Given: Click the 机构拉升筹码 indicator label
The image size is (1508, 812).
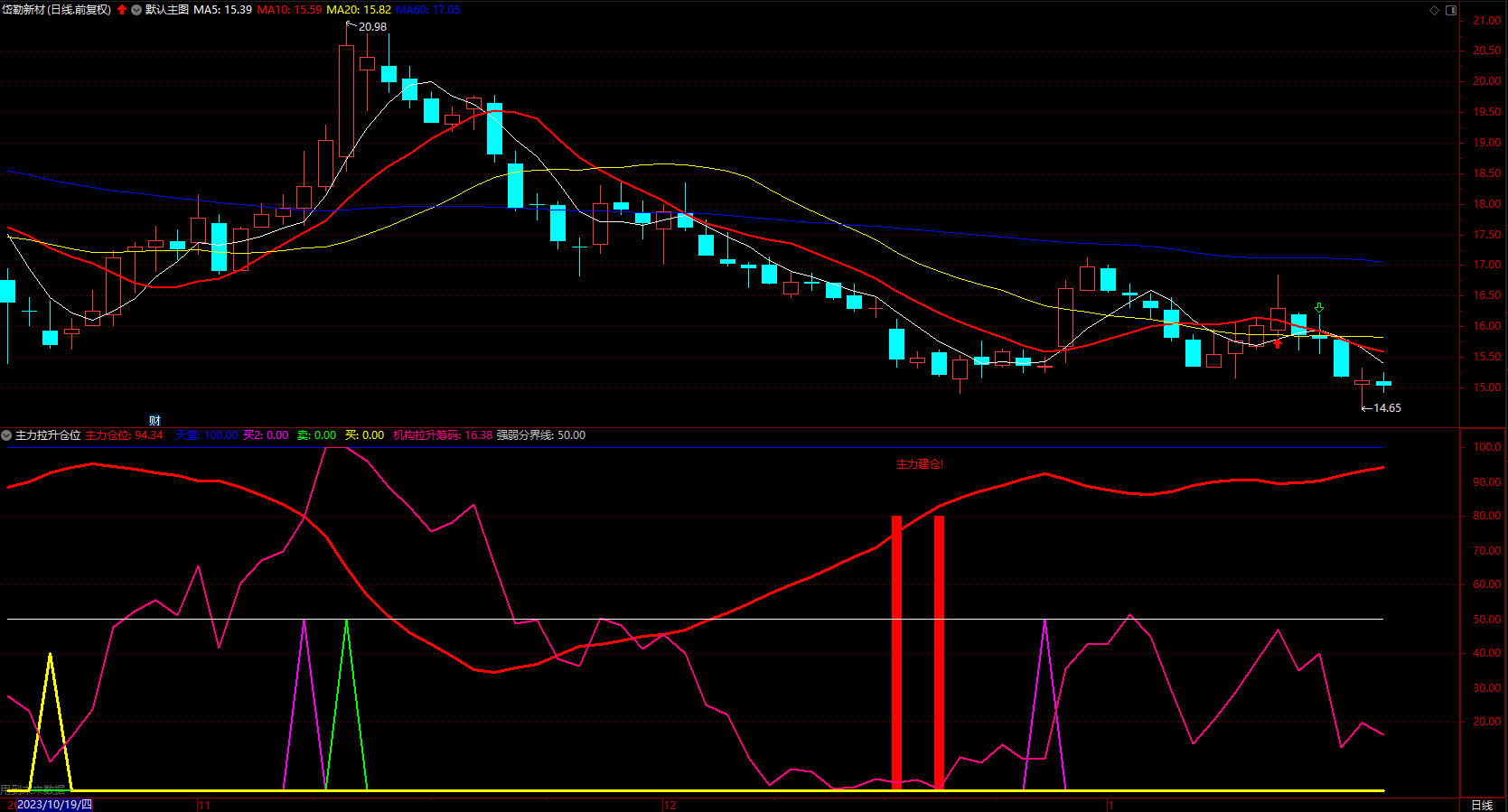Looking at the screenshot, I should point(443,435).
